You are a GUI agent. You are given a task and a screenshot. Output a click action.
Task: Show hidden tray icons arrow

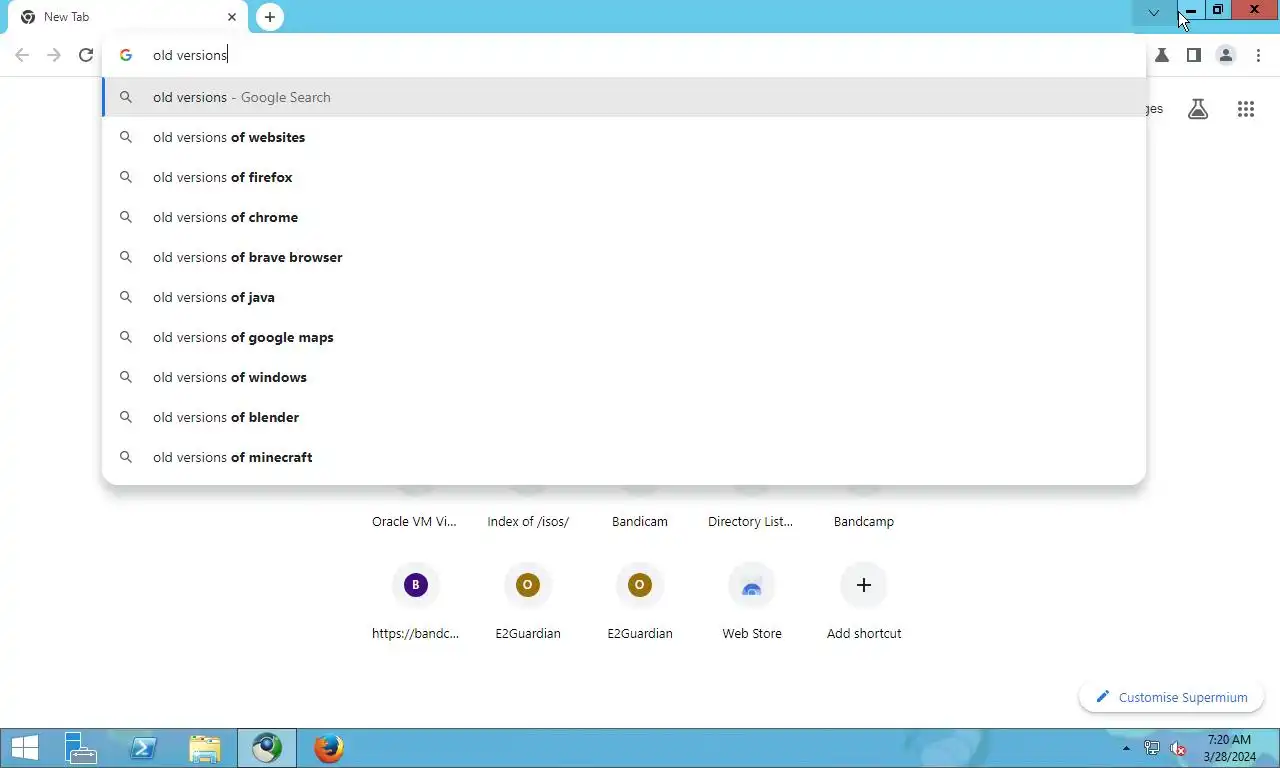[1127, 748]
